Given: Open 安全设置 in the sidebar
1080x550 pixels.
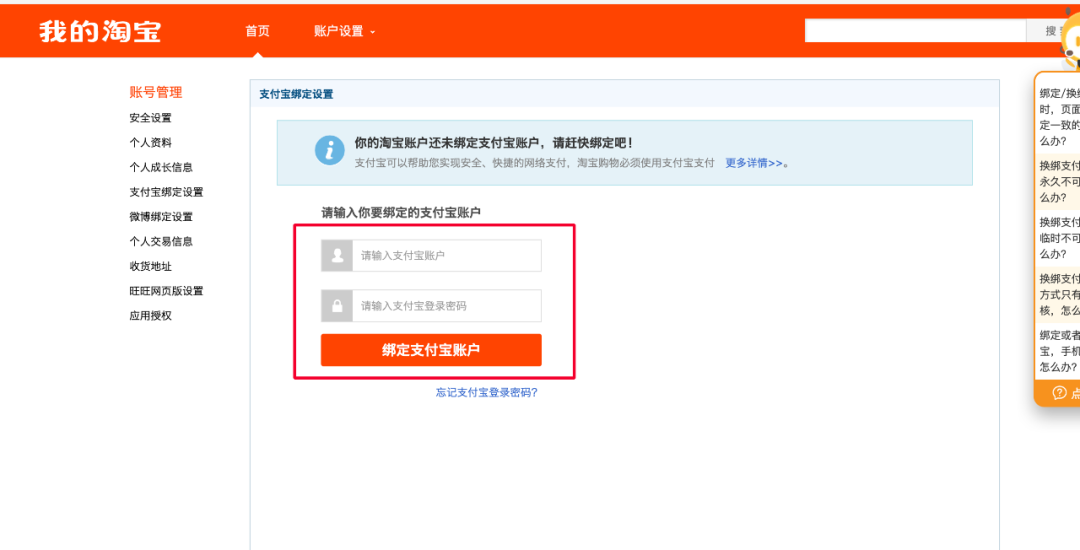Looking at the screenshot, I should point(150,118).
